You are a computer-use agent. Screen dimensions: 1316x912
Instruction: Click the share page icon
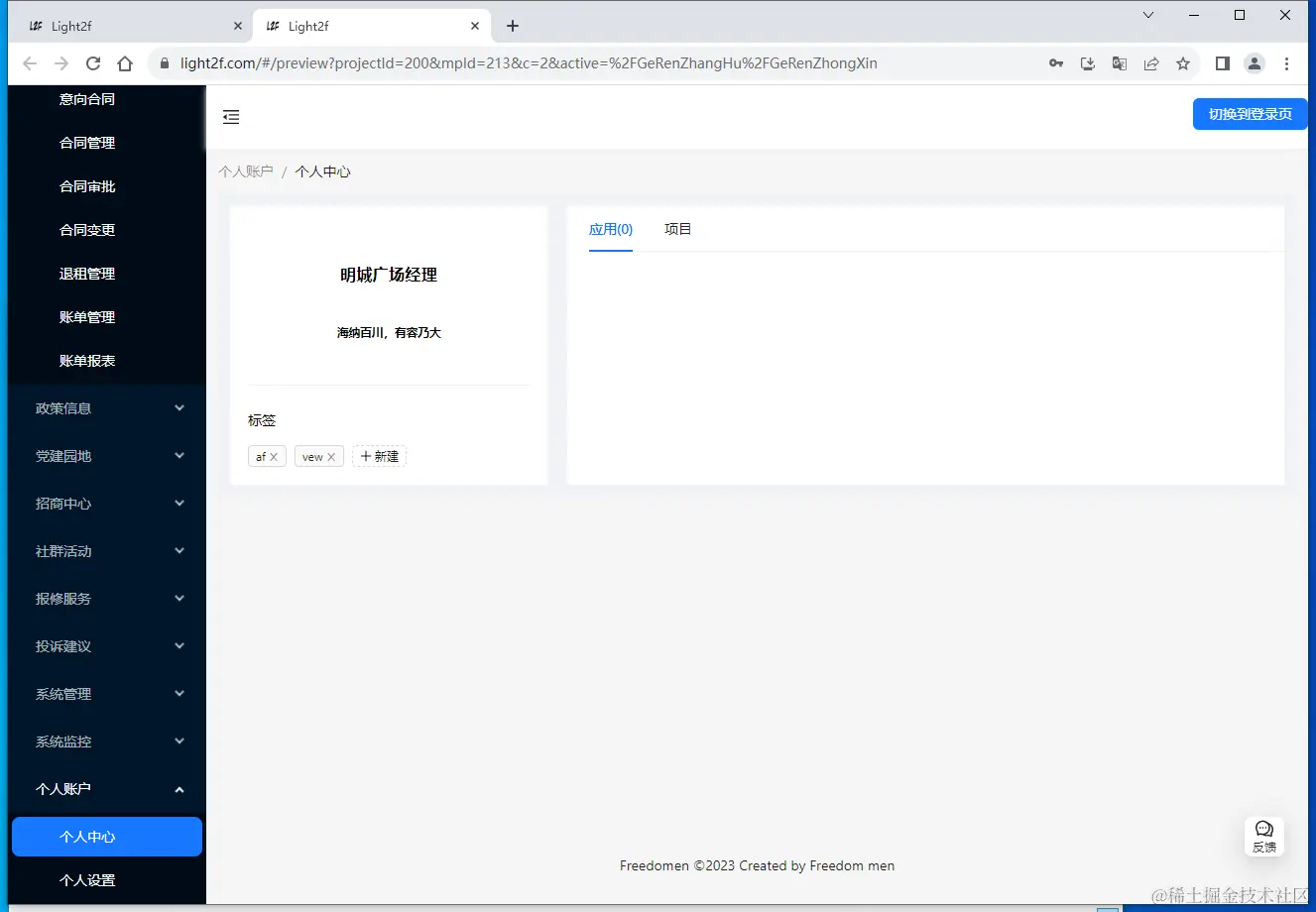[x=1151, y=63]
